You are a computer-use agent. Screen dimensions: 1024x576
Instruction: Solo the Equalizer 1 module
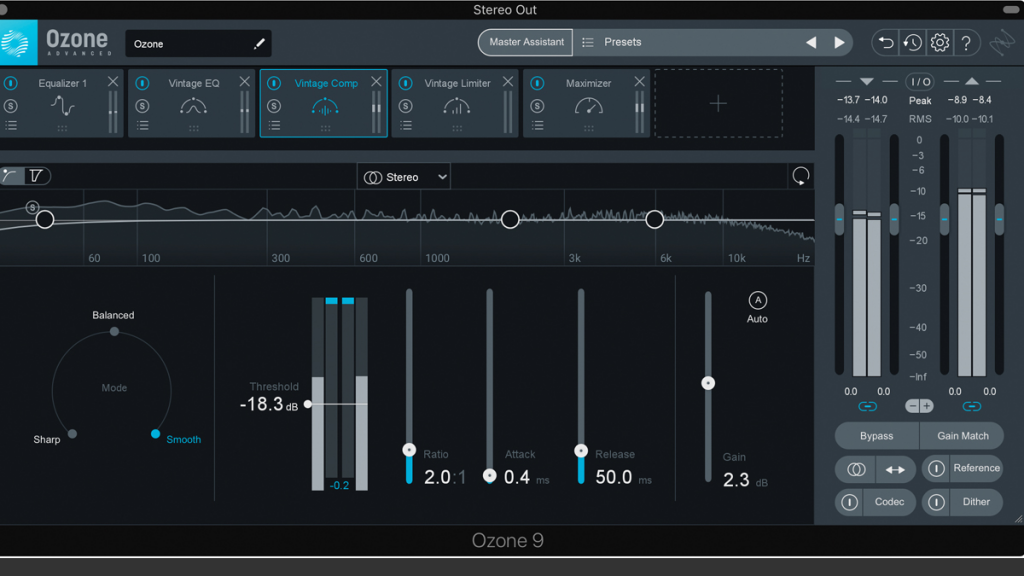[11, 106]
